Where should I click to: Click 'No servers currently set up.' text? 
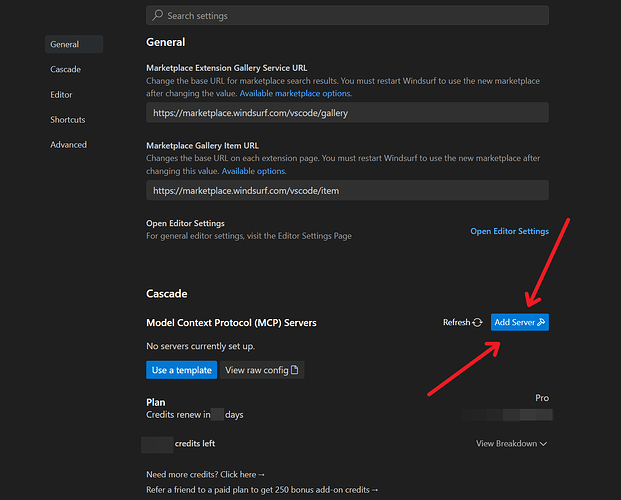pyautogui.click(x=201, y=346)
